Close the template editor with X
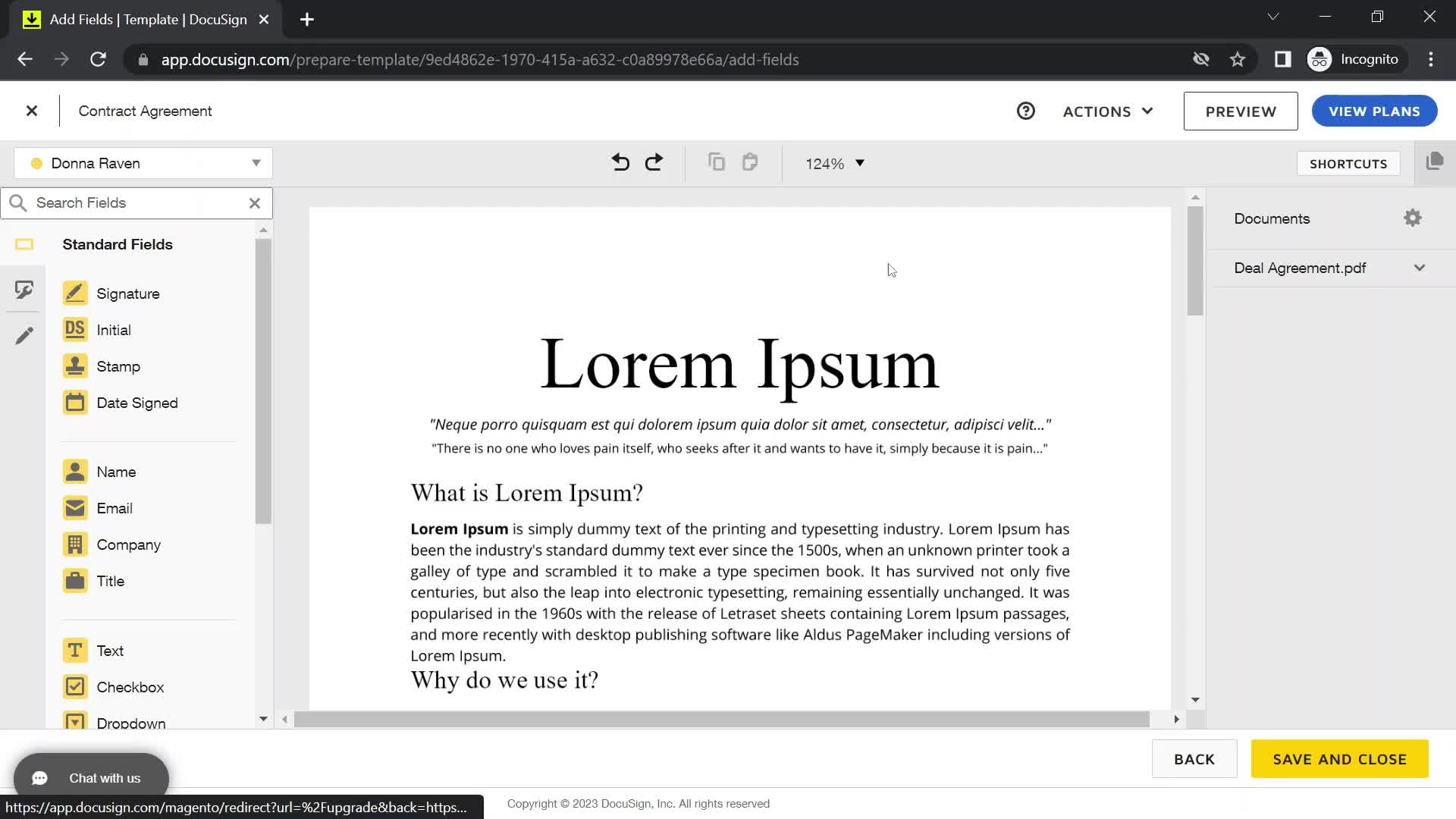 coord(32,111)
